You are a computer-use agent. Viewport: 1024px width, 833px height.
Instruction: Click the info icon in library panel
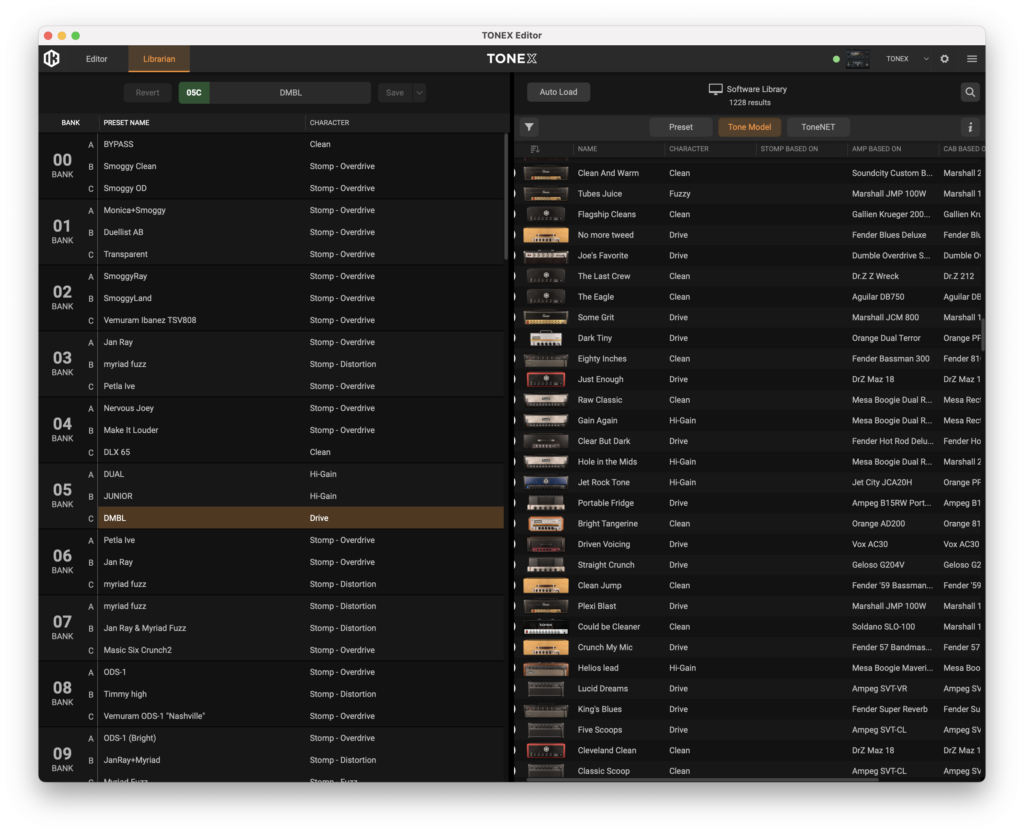pos(970,127)
